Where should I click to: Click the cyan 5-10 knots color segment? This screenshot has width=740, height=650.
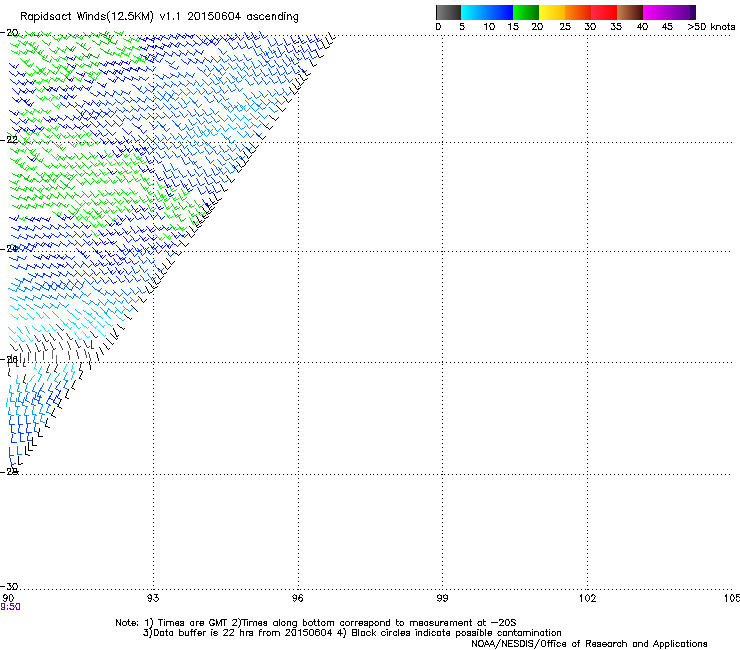tap(474, 12)
